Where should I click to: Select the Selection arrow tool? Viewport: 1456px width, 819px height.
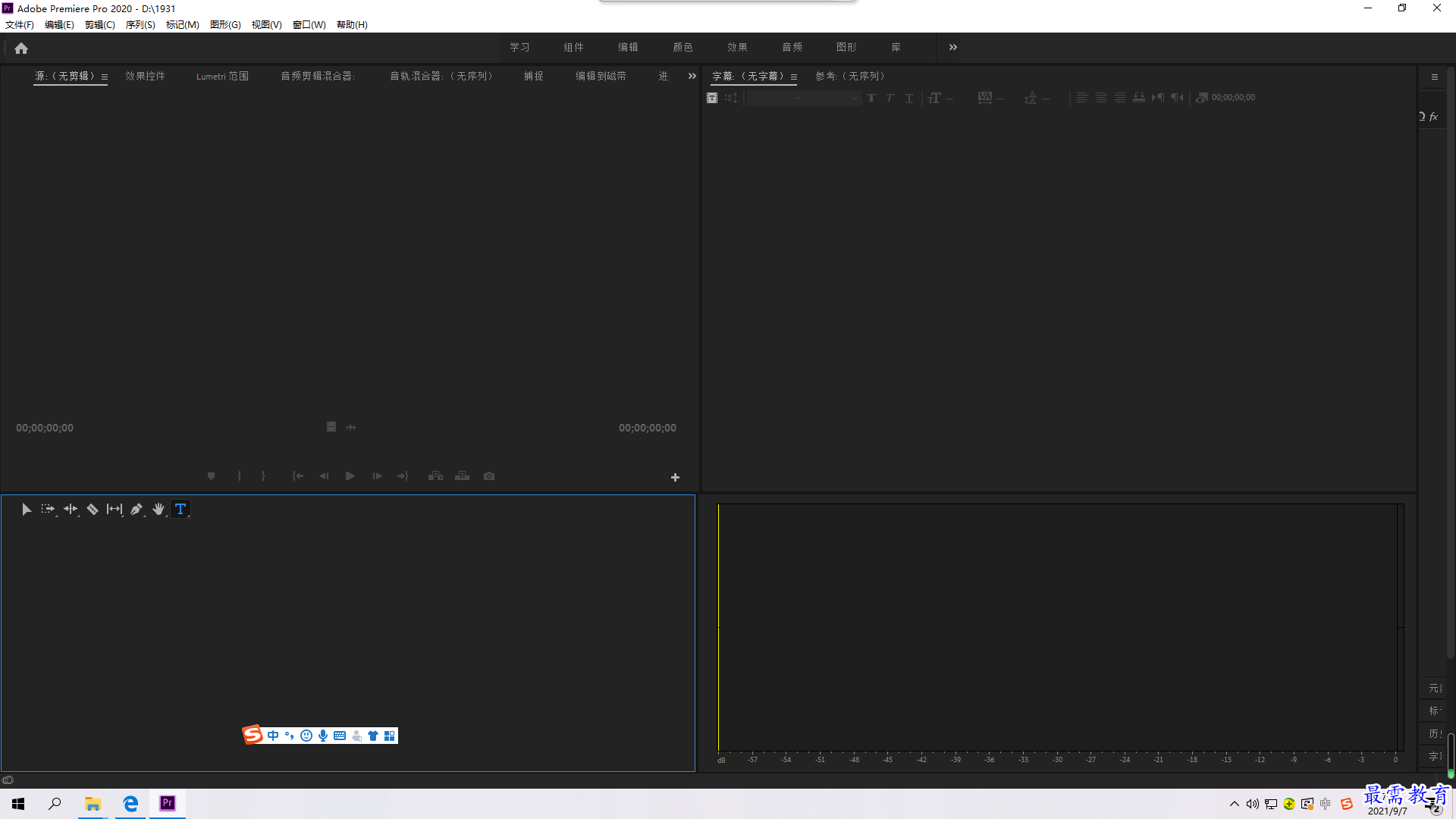pyautogui.click(x=26, y=510)
